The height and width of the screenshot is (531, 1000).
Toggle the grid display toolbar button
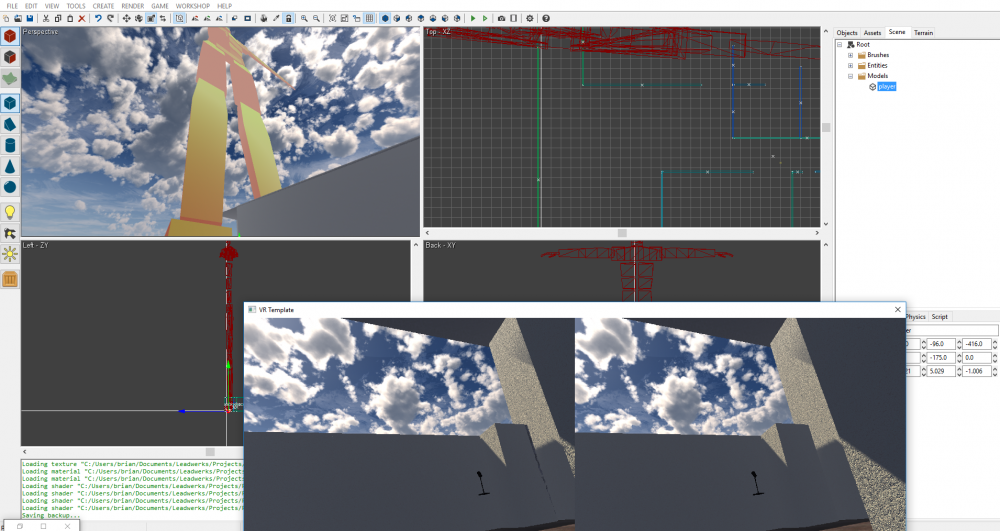click(369, 18)
